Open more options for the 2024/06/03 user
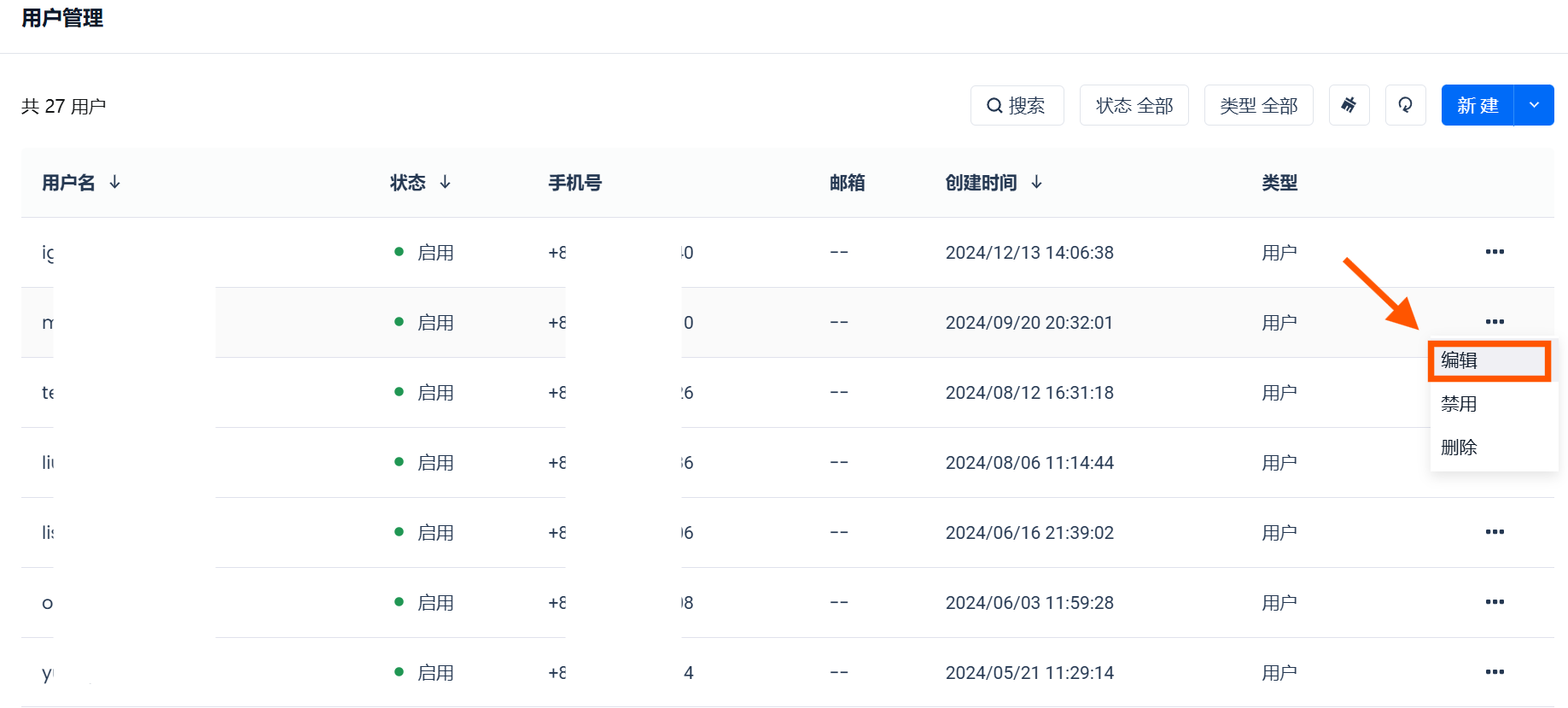Image resolution: width=1568 pixels, height=708 pixels. (1494, 602)
